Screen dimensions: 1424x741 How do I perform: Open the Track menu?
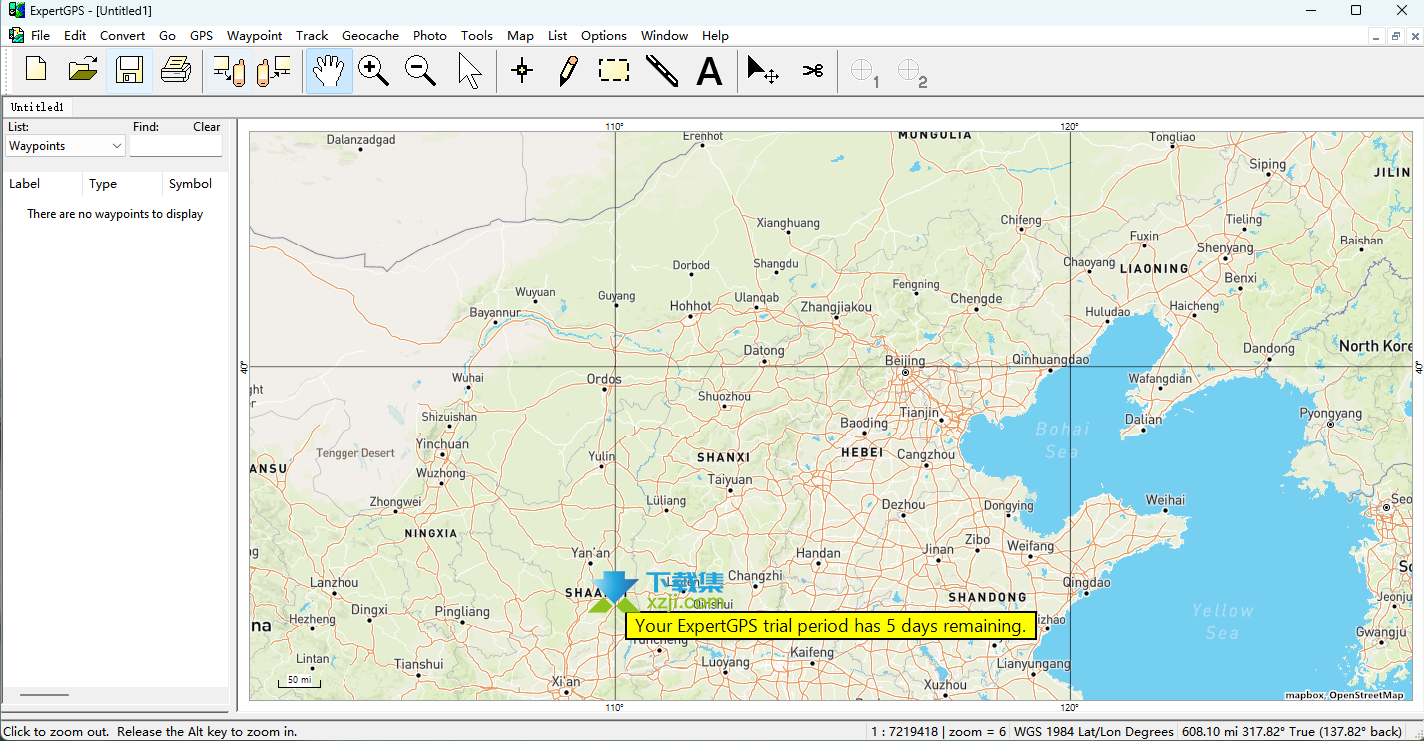[312, 35]
